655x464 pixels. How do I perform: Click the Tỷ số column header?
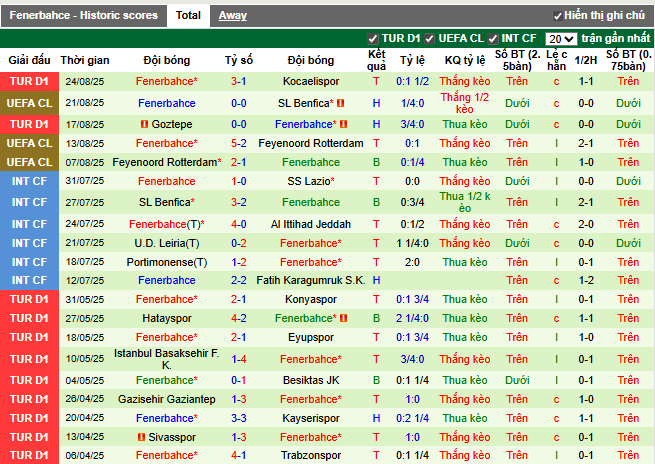pos(239,60)
